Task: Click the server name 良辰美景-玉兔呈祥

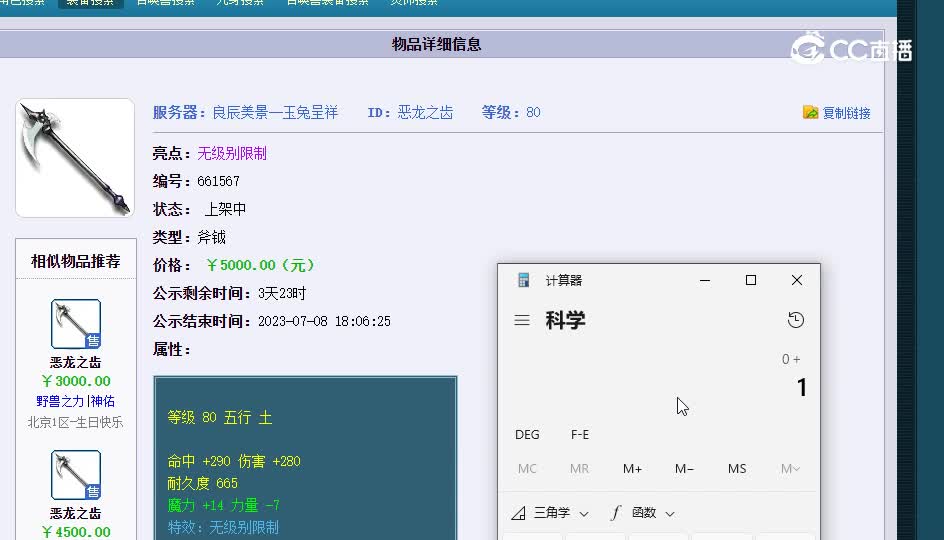Action: [x=275, y=113]
